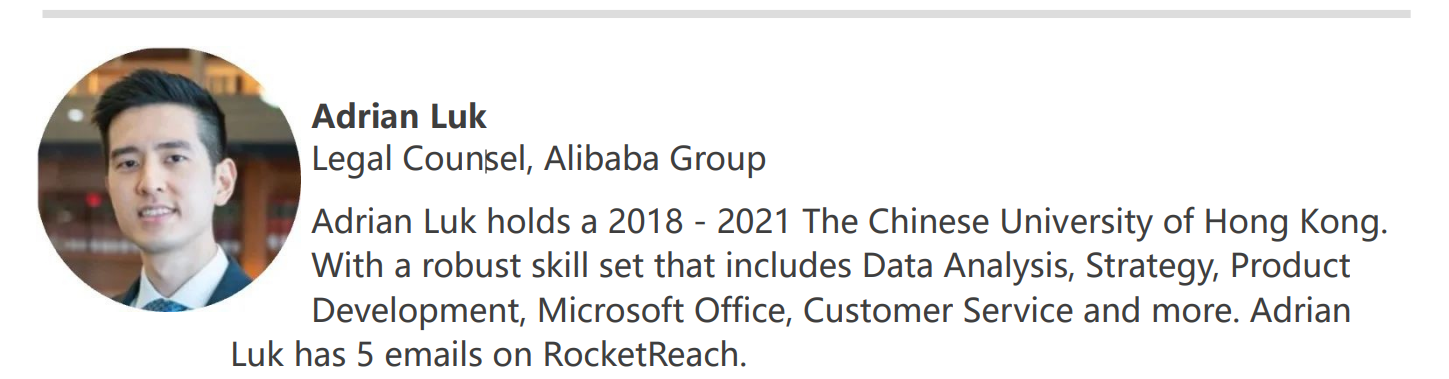Click the gray horizontal divider bar
Image resolution: width=1449 pixels, height=379 pixels.
pos(726,14)
